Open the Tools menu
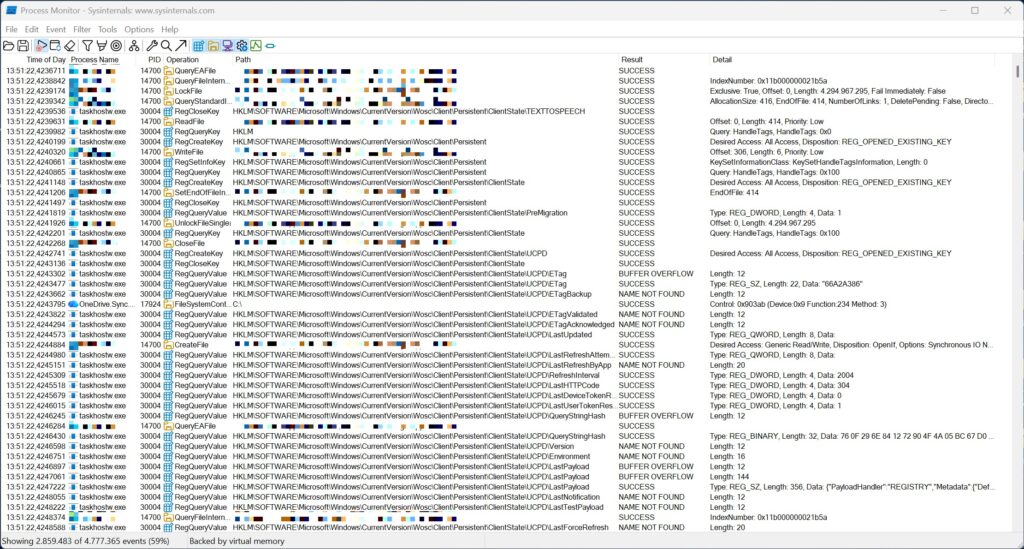This screenshot has height=549, width=1024. tap(107, 29)
